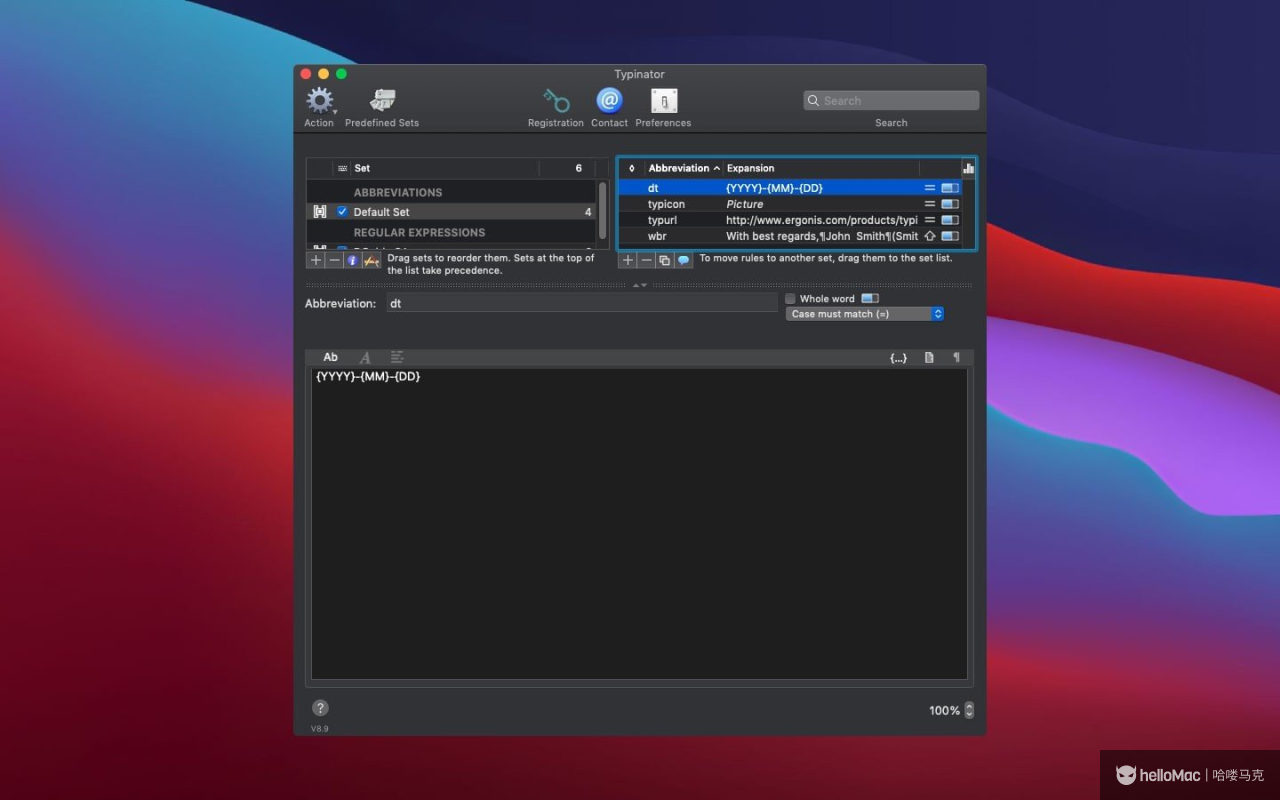Select the wbr abbreviation row

point(790,236)
